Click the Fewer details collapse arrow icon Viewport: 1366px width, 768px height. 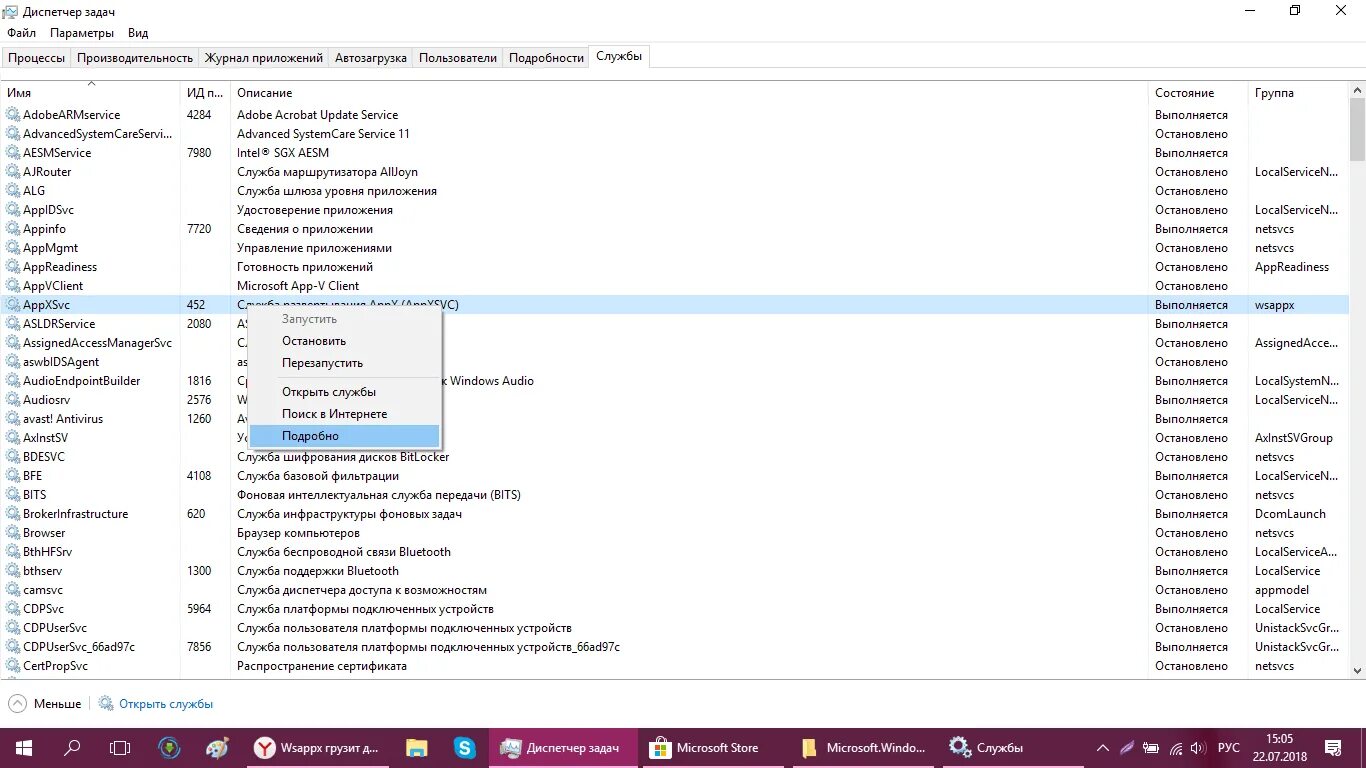pyautogui.click(x=17, y=704)
